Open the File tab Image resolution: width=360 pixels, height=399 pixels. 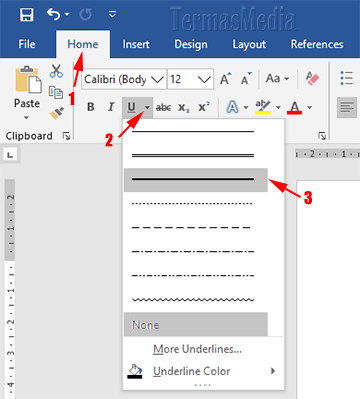pos(27,44)
